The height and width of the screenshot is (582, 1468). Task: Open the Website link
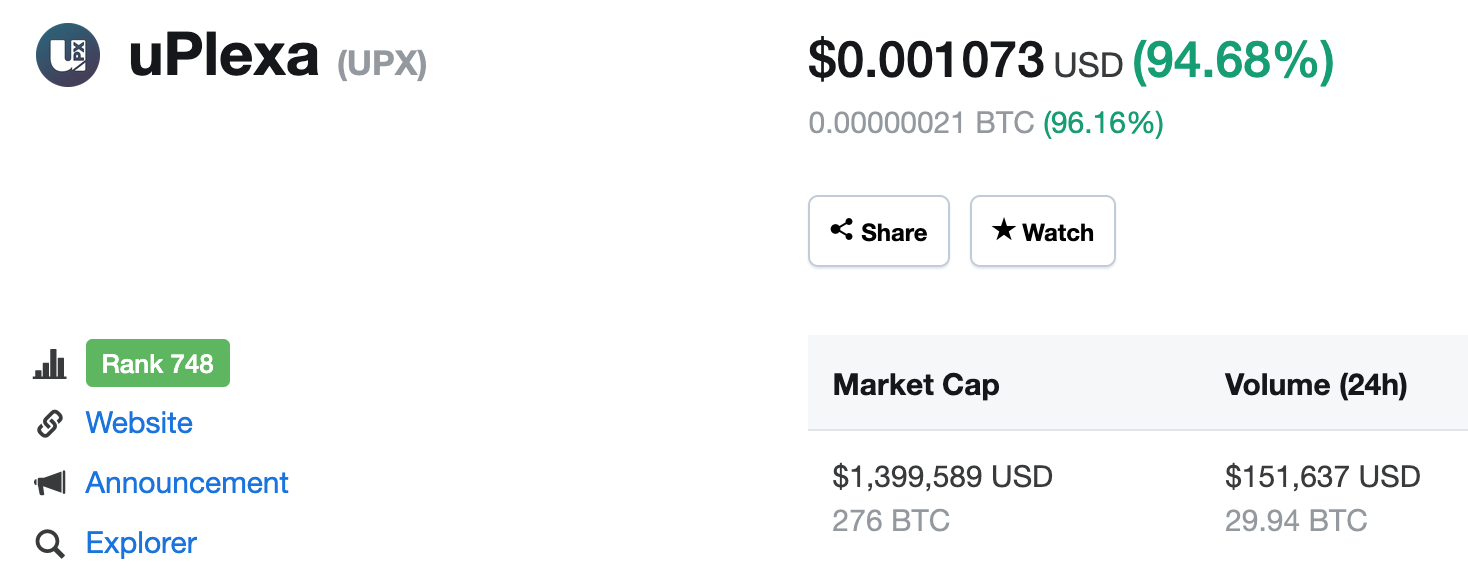click(x=139, y=423)
